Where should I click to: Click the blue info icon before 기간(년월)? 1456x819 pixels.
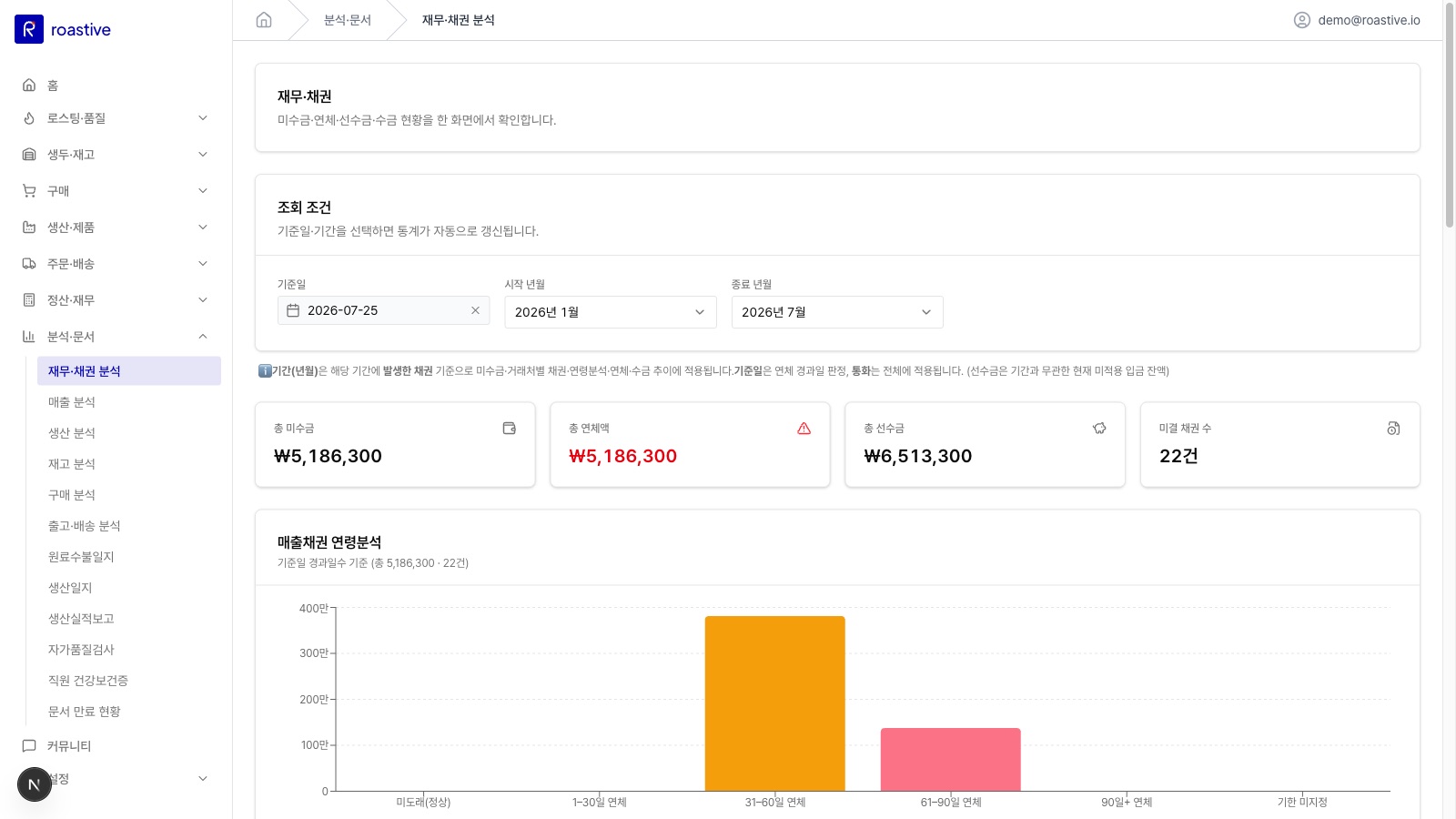[x=265, y=370]
